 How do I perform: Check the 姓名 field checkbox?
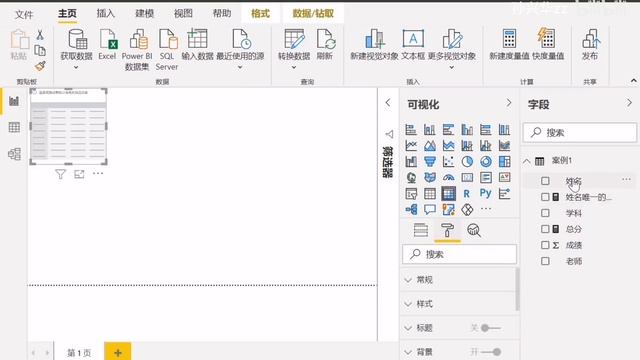tap(545, 181)
